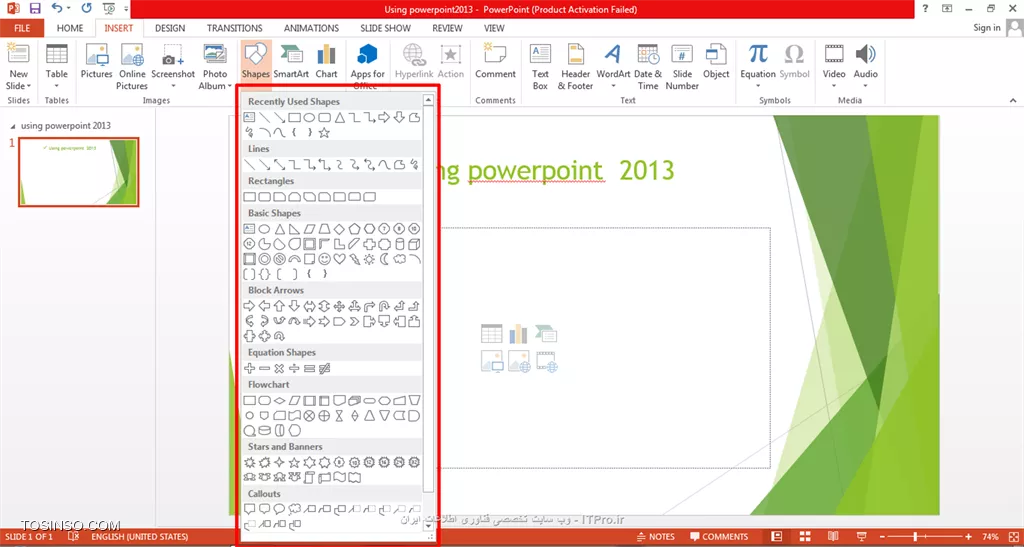Go to the SLIDE SHOW tab
This screenshot has width=1024, height=547.
click(x=385, y=28)
